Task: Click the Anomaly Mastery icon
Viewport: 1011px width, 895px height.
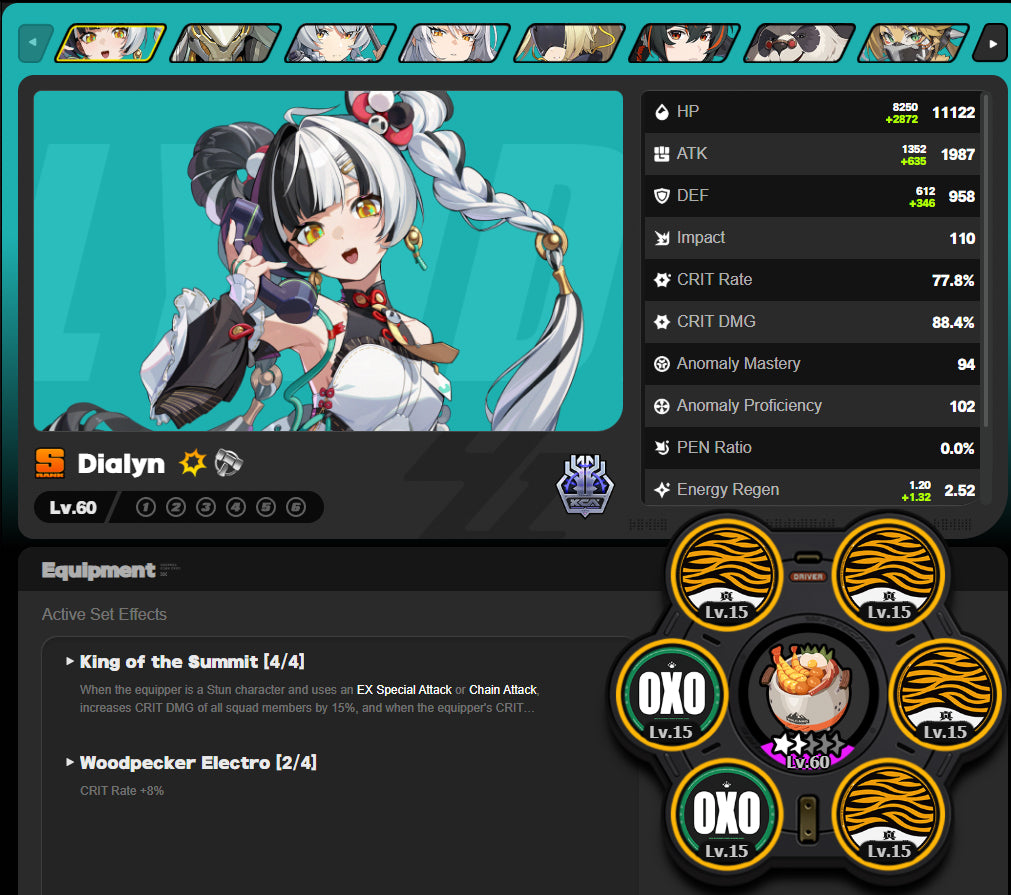Action: click(x=662, y=364)
